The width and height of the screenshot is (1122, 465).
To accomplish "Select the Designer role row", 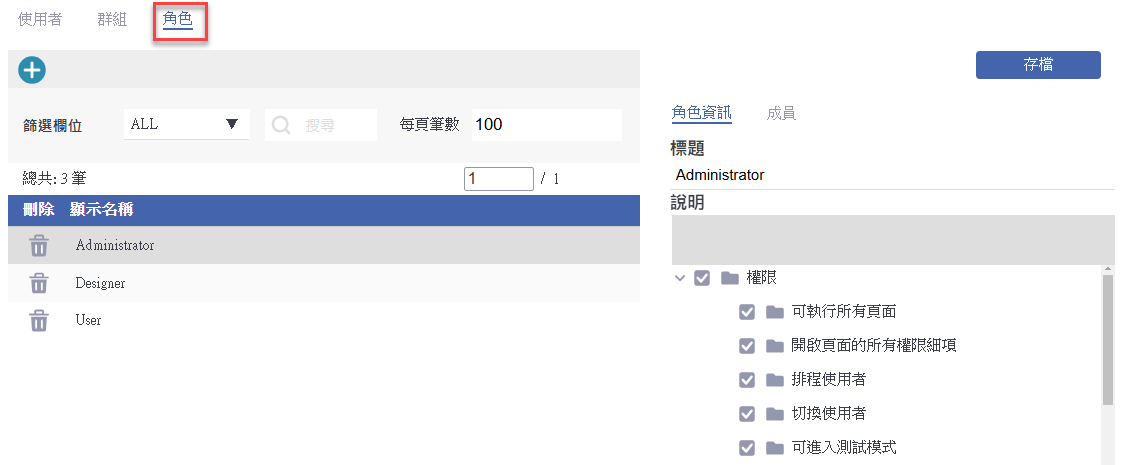I will tap(323, 283).
